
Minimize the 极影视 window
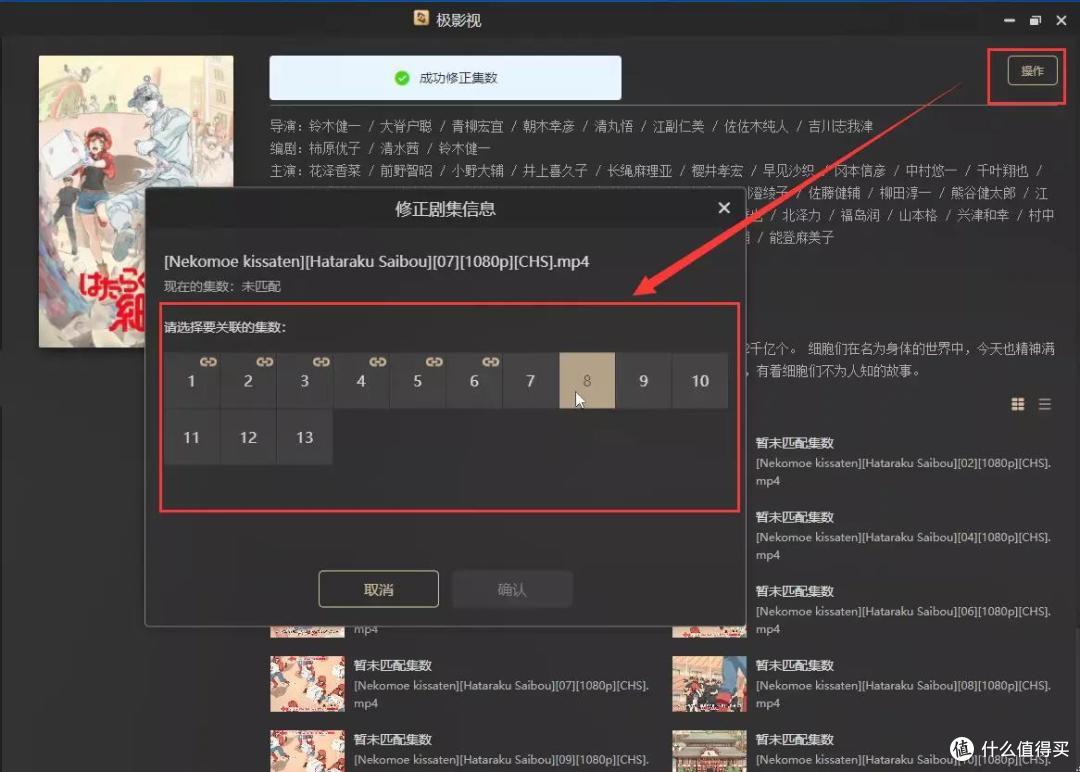1010,21
